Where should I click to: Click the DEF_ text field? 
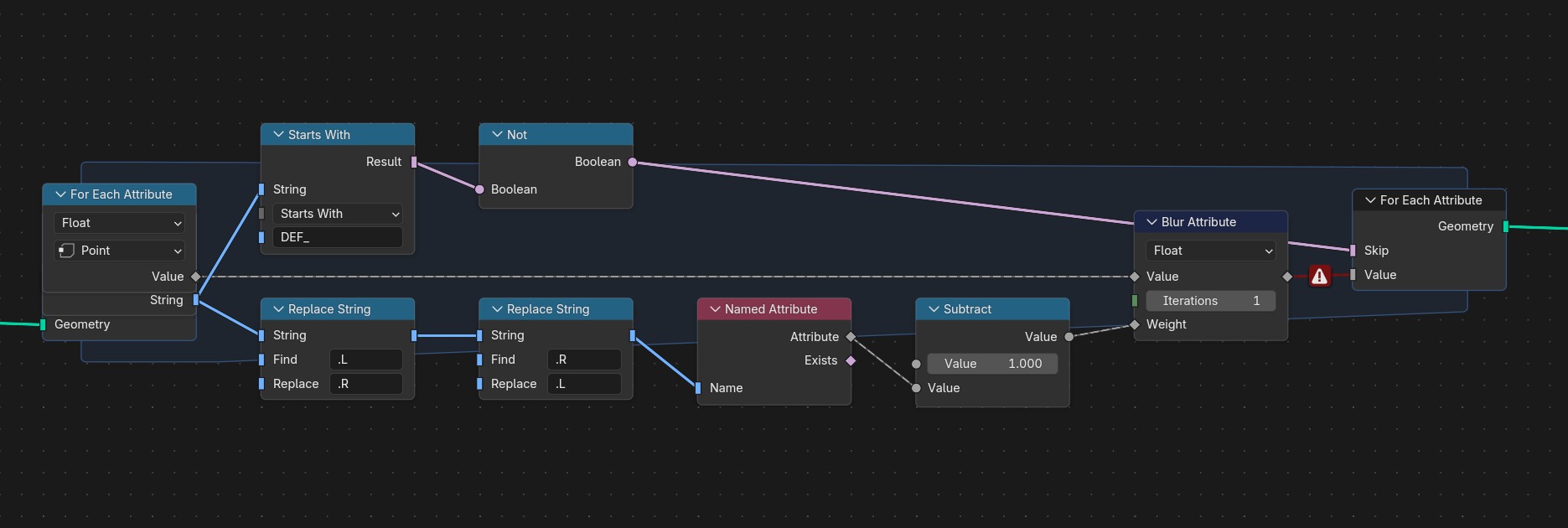(338, 237)
